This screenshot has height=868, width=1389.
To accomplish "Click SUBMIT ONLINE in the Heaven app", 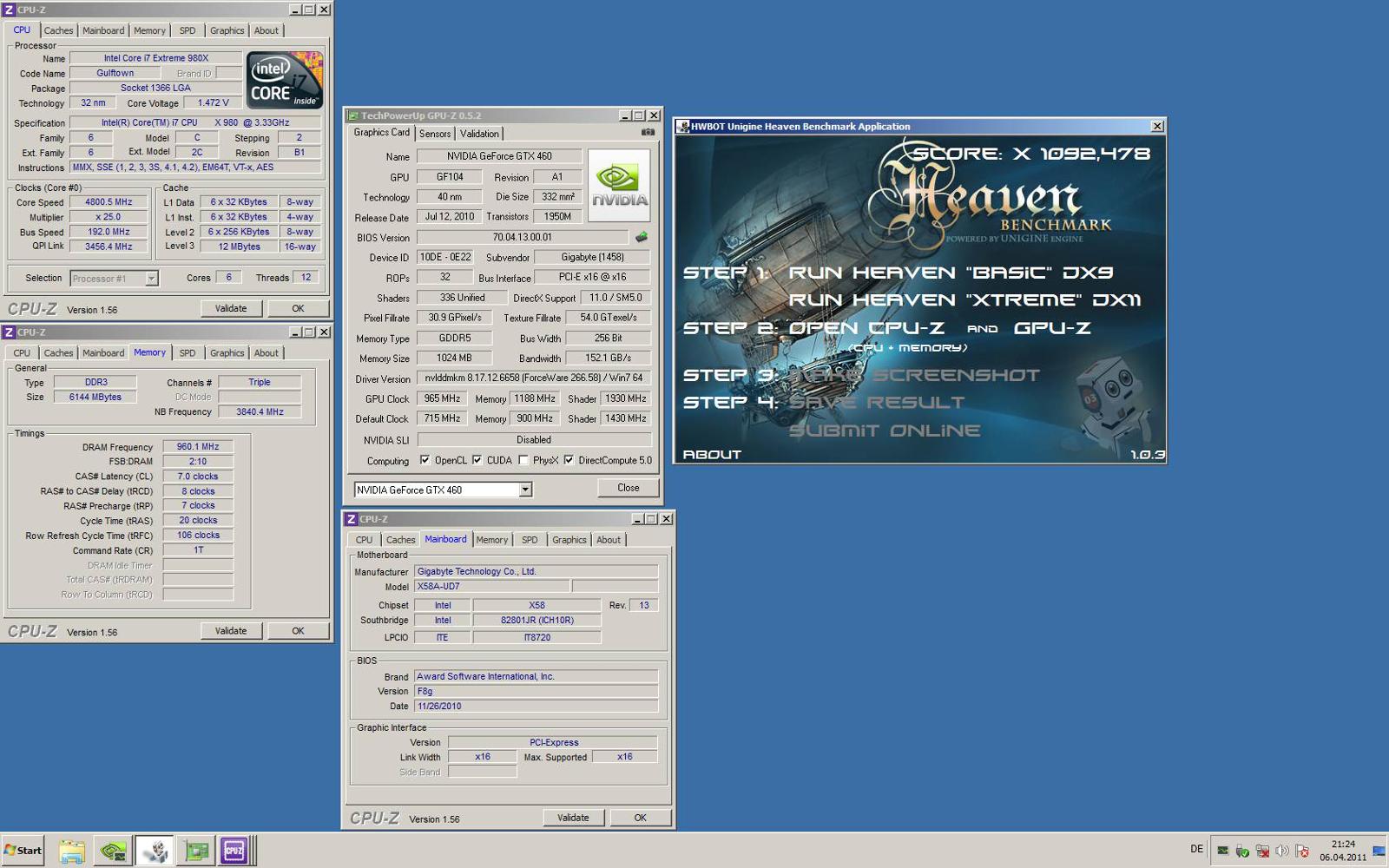I will point(885,431).
